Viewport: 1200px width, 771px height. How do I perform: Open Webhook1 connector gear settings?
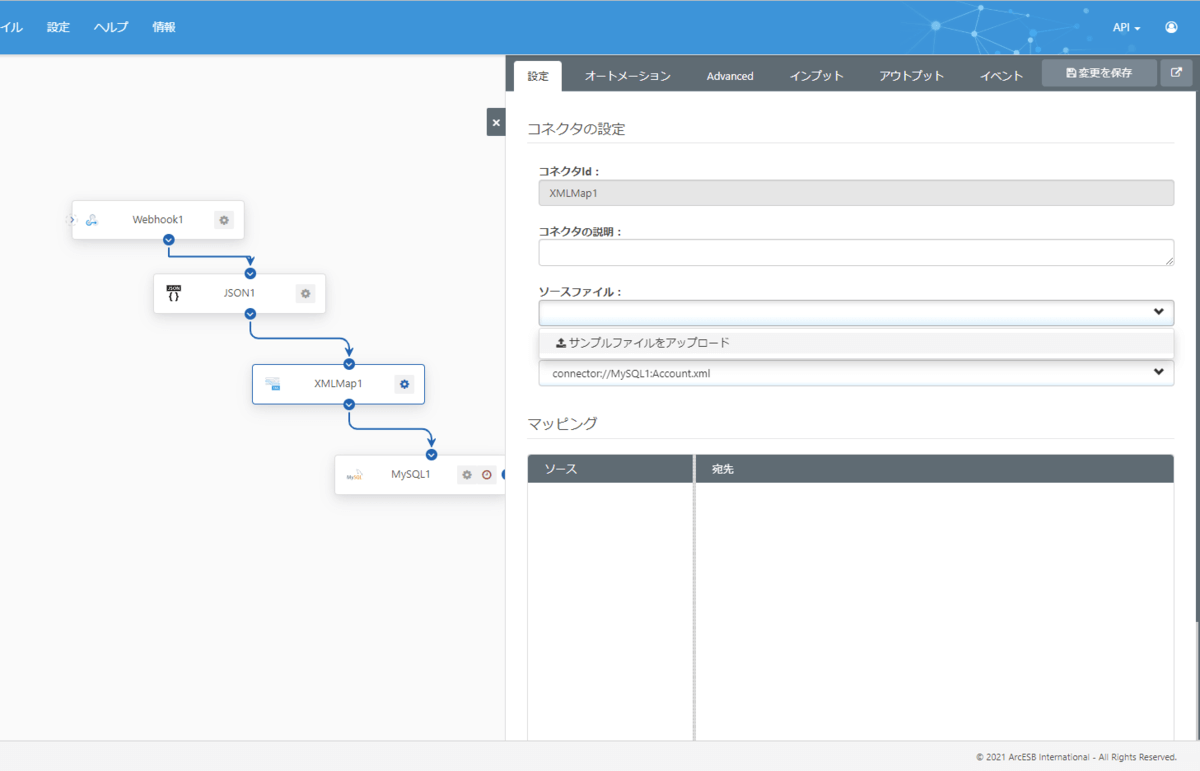click(224, 220)
